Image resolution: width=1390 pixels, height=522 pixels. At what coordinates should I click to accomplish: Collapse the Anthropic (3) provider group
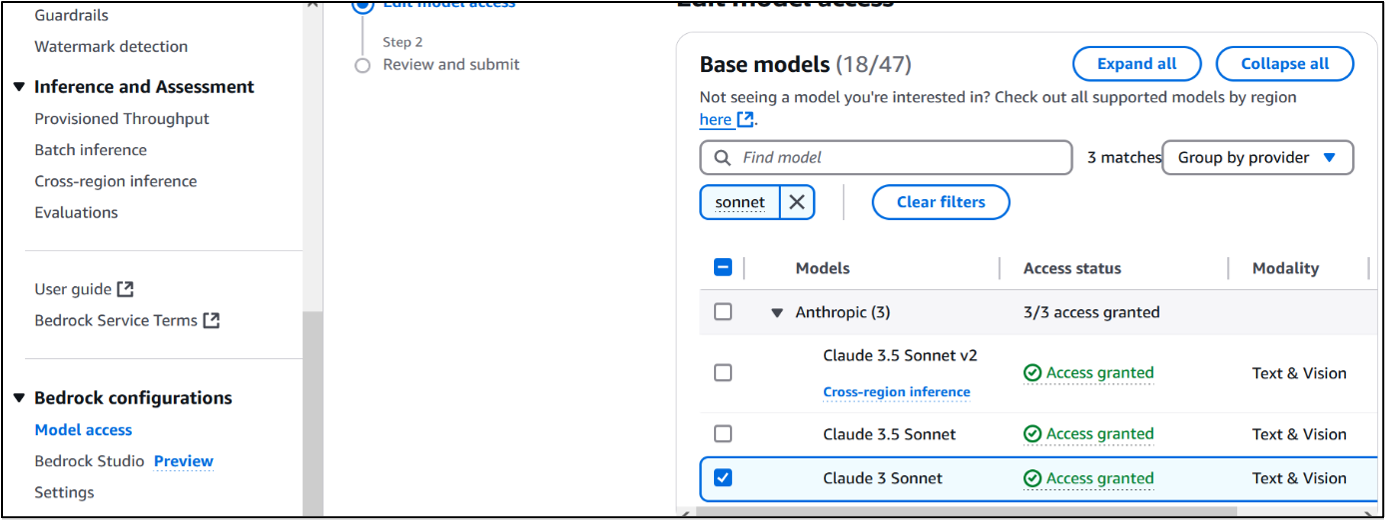click(x=777, y=313)
